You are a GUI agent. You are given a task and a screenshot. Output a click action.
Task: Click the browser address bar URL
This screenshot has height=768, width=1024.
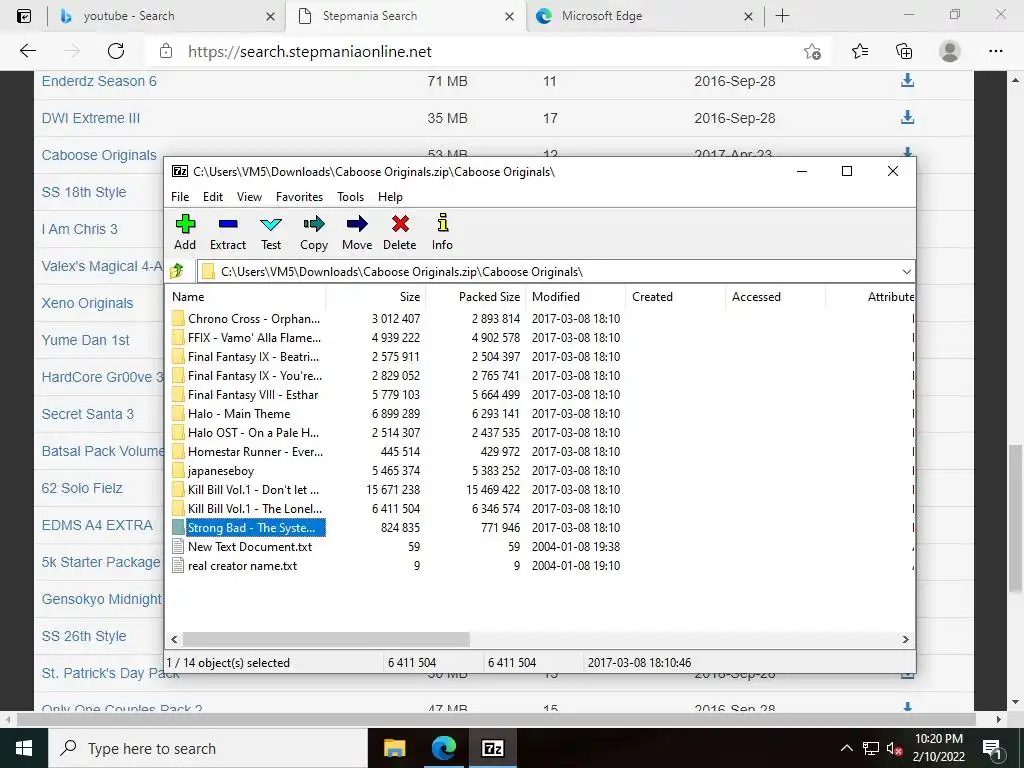coord(310,52)
